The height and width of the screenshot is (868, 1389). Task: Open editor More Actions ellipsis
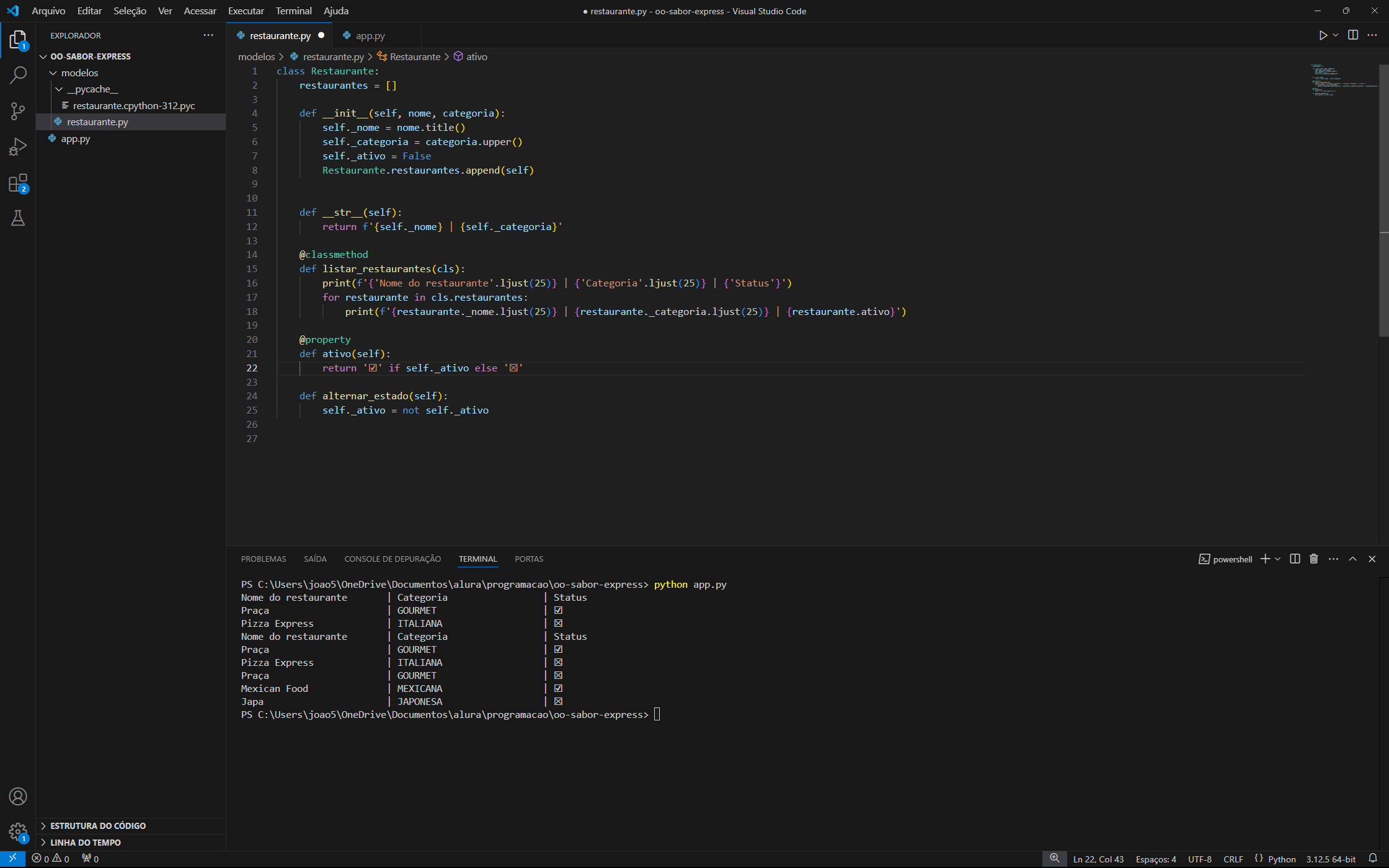click(1372, 35)
